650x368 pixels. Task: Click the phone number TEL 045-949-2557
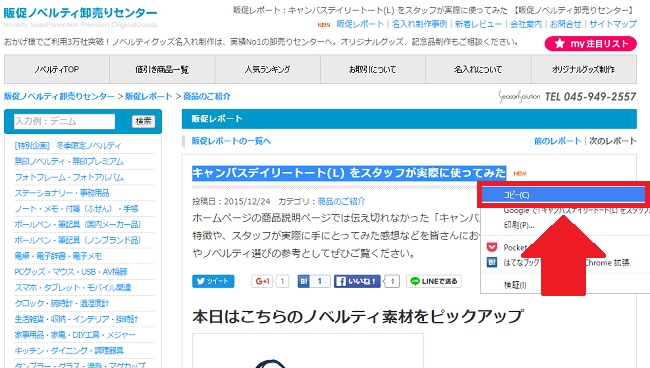pyautogui.click(x=590, y=97)
